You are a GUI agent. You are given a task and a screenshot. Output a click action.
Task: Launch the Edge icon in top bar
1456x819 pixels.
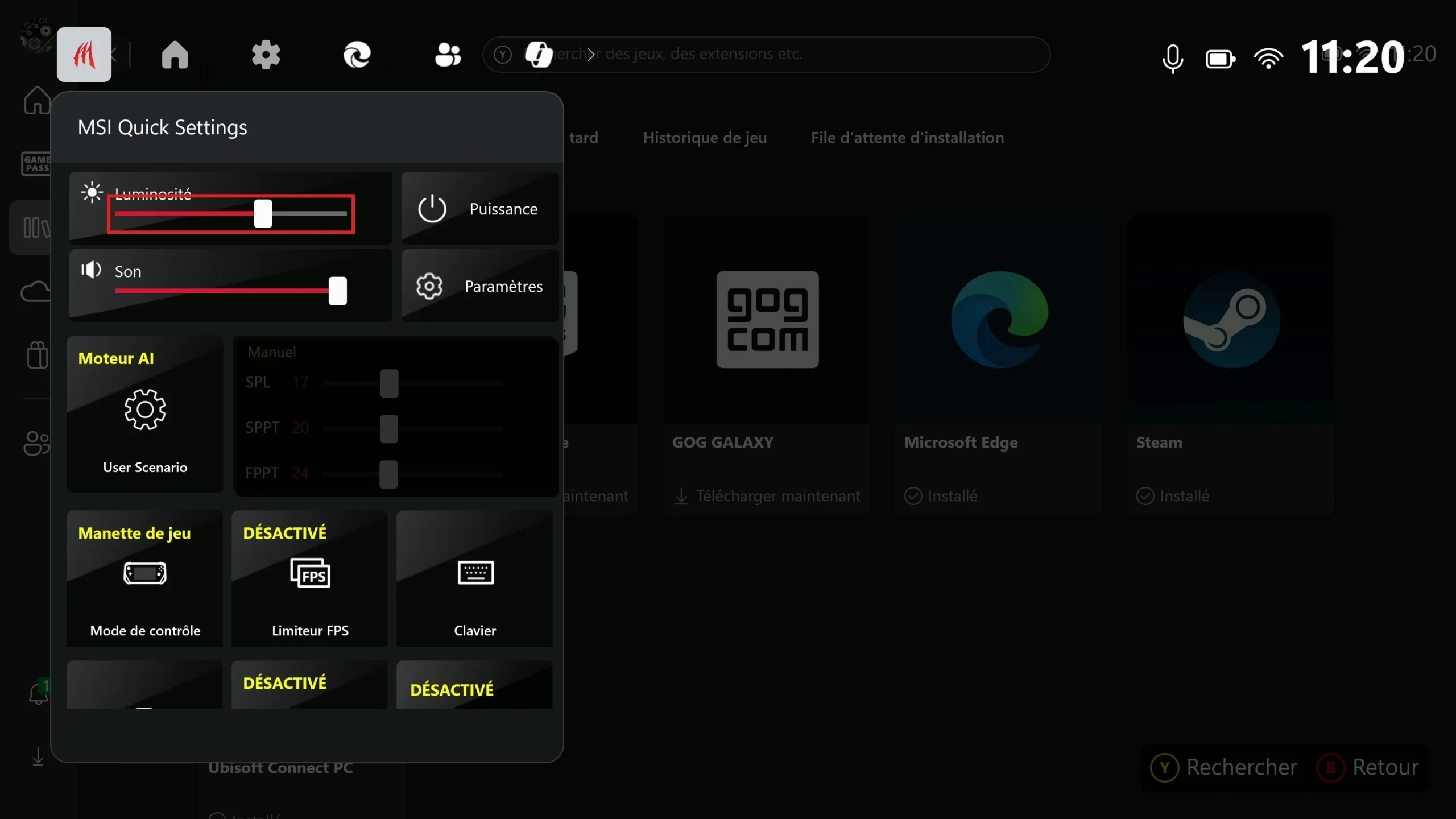point(357,55)
